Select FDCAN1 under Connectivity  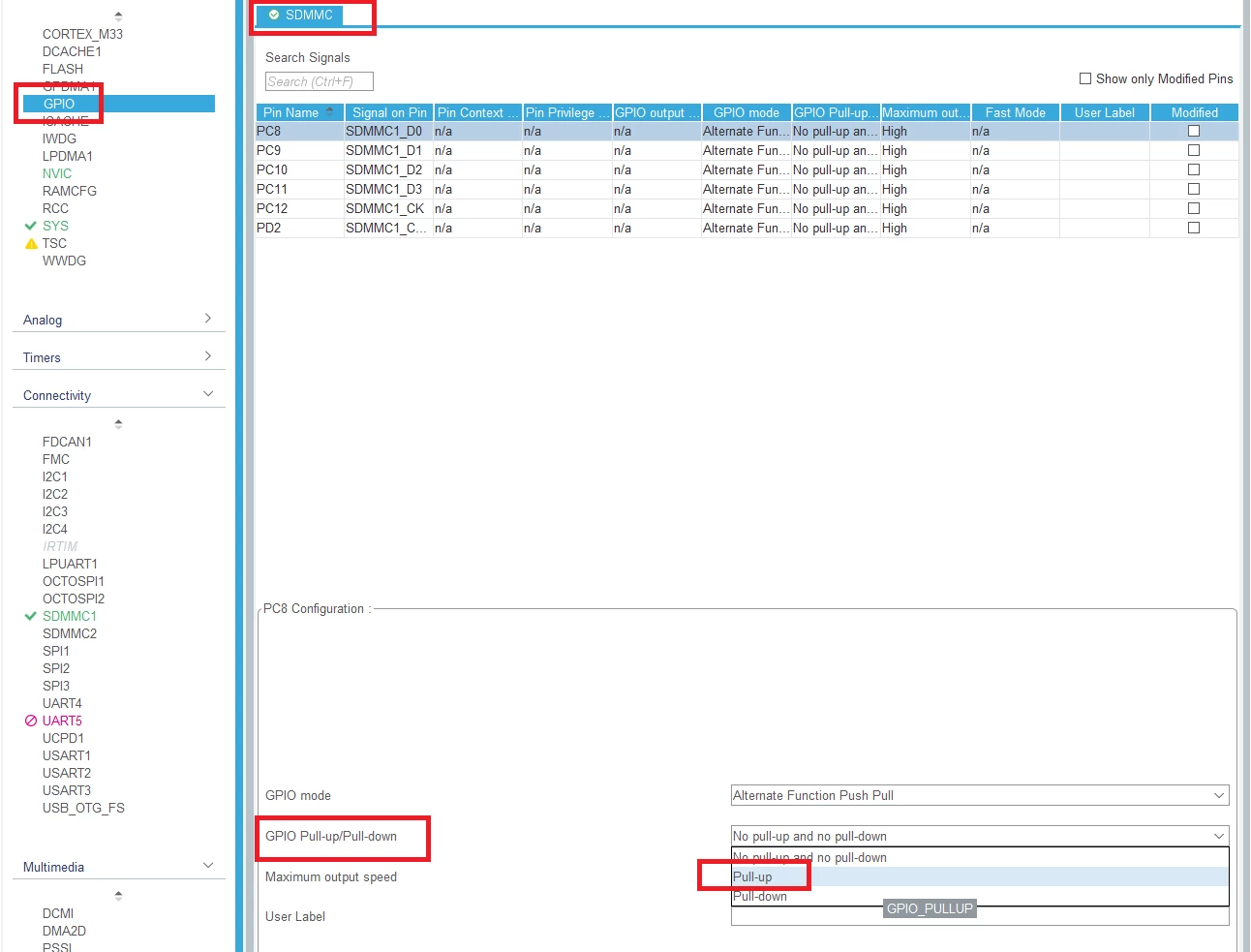pos(67,442)
